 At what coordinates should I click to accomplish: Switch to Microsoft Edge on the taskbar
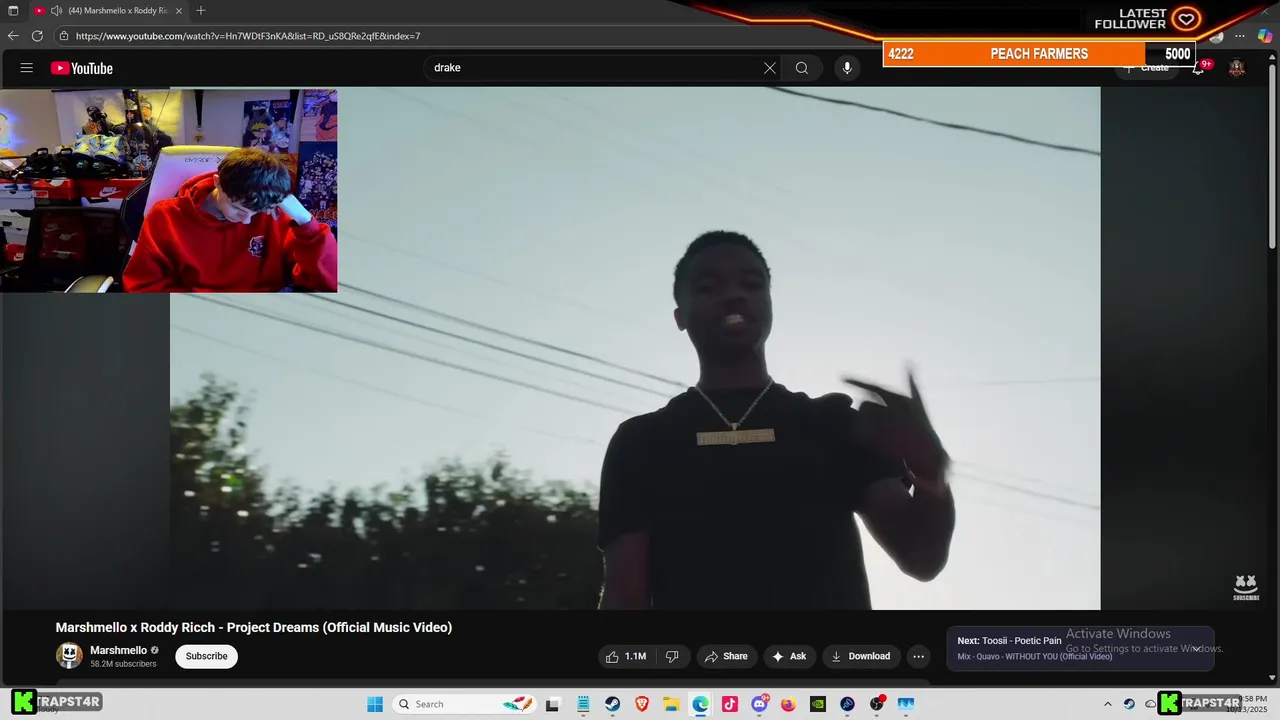coord(700,704)
